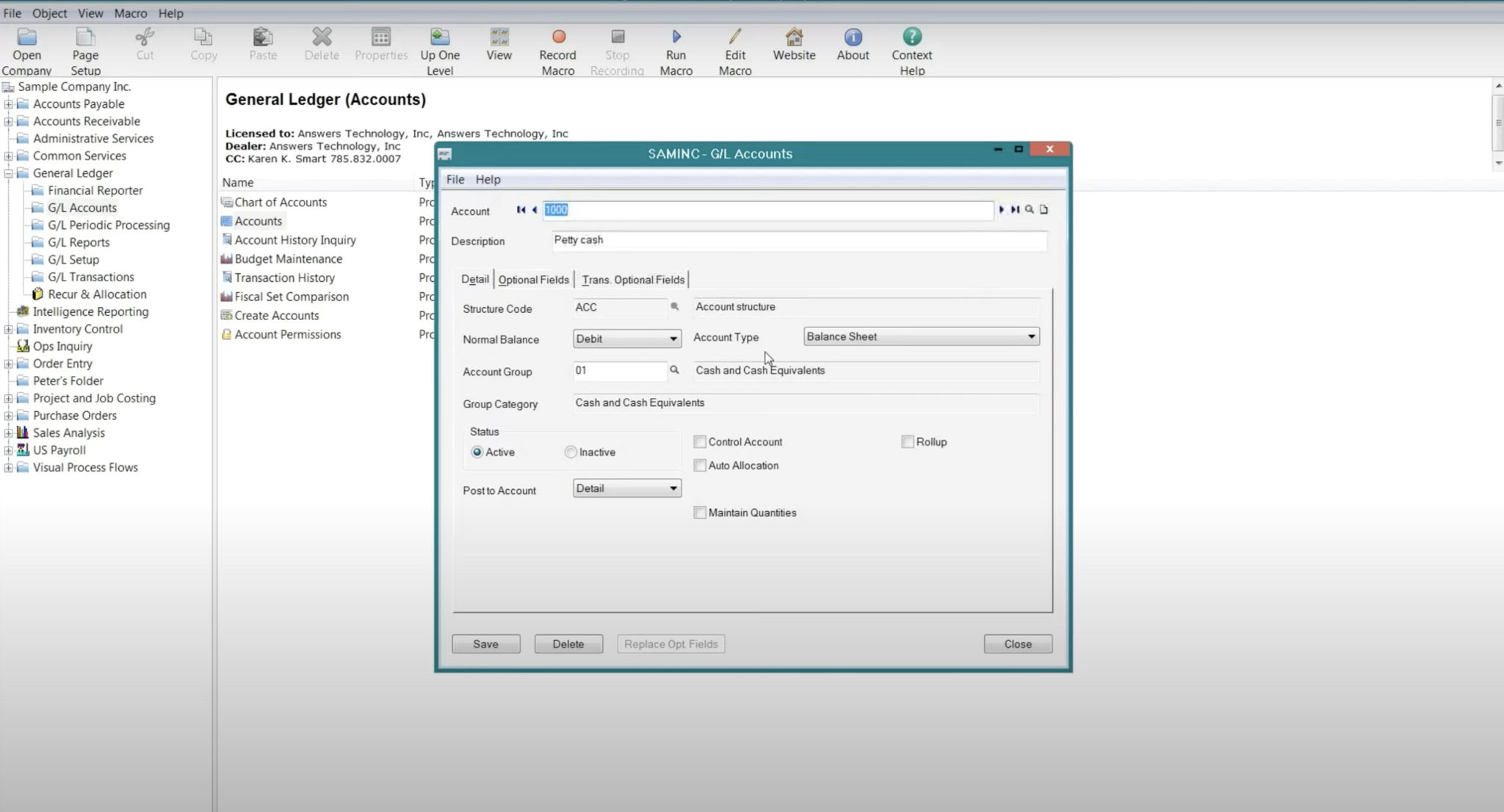1504x812 pixels.
Task: Switch to the Optional Fields tab
Action: pyautogui.click(x=534, y=279)
